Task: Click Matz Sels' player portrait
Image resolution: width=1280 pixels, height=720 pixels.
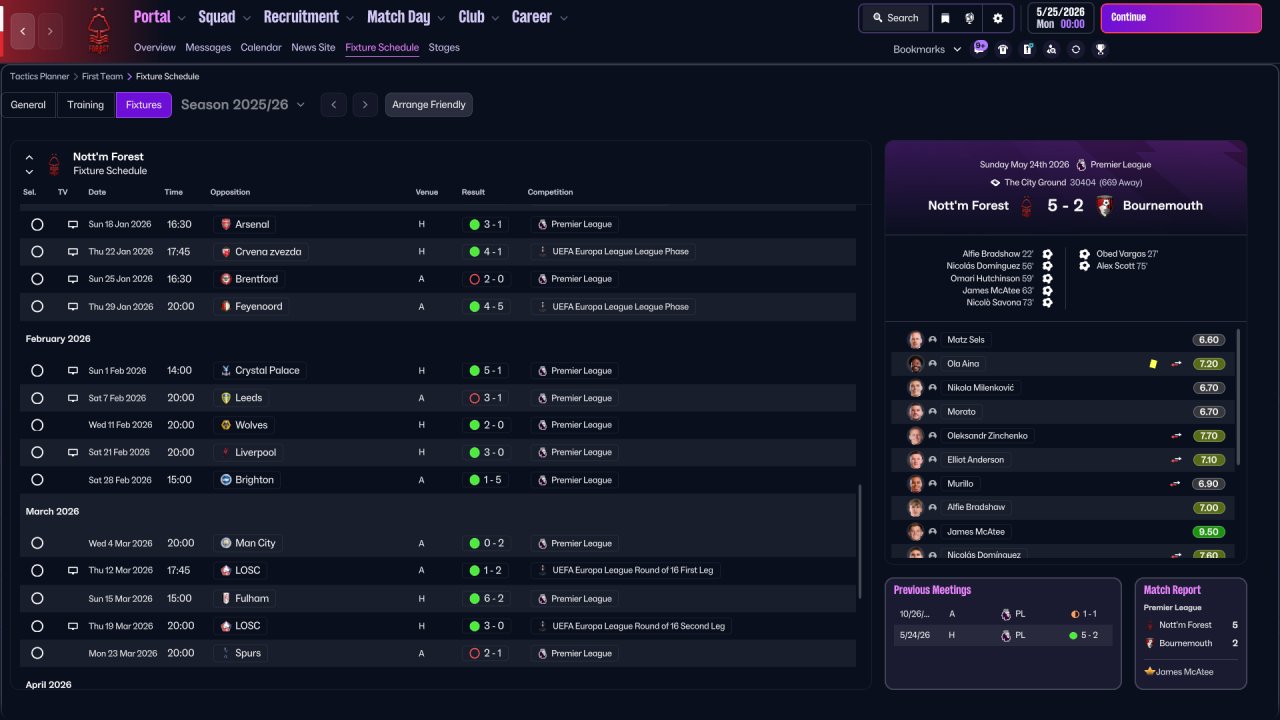Action: [915, 340]
